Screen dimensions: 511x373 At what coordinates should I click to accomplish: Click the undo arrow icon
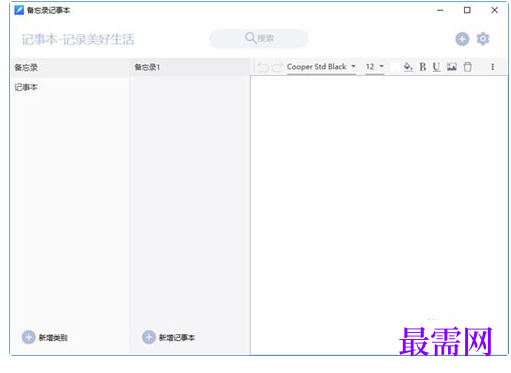(x=263, y=67)
